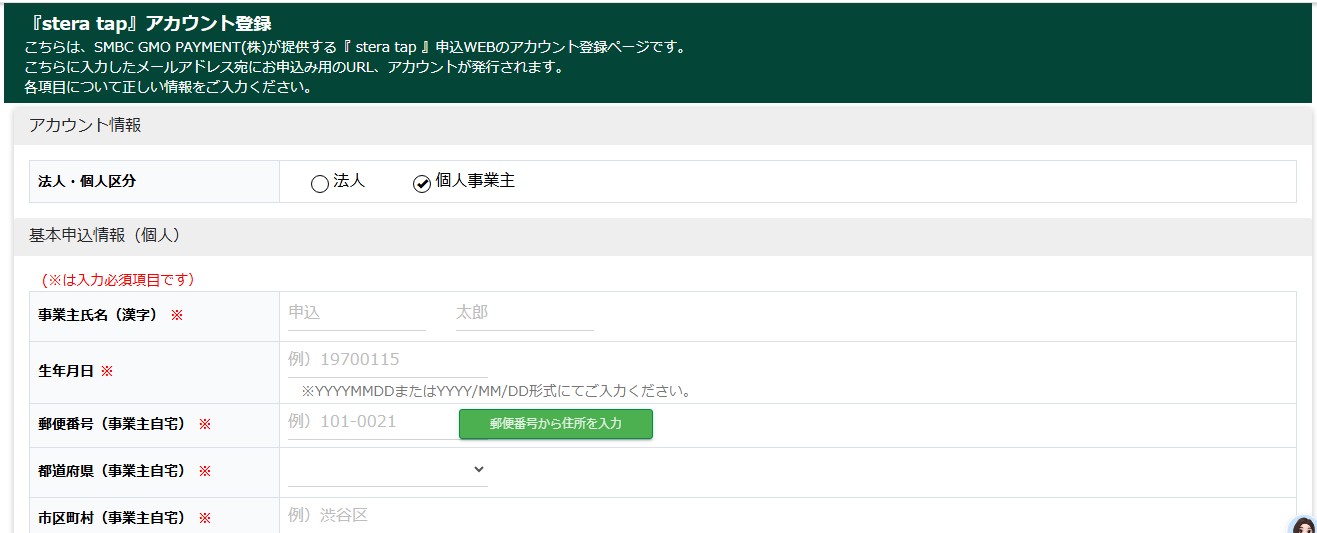This screenshot has height=533, width=1317.
Task: Click the アカウント情報 section header
Action: pyautogui.click(x=85, y=126)
